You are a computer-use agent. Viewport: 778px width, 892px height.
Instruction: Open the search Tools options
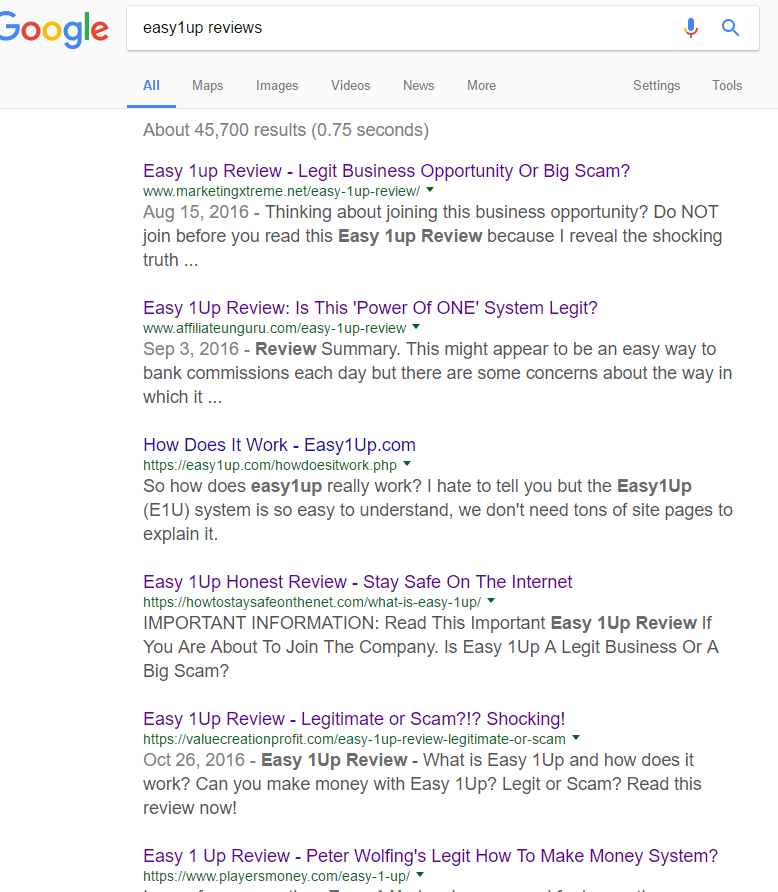[727, 85]
